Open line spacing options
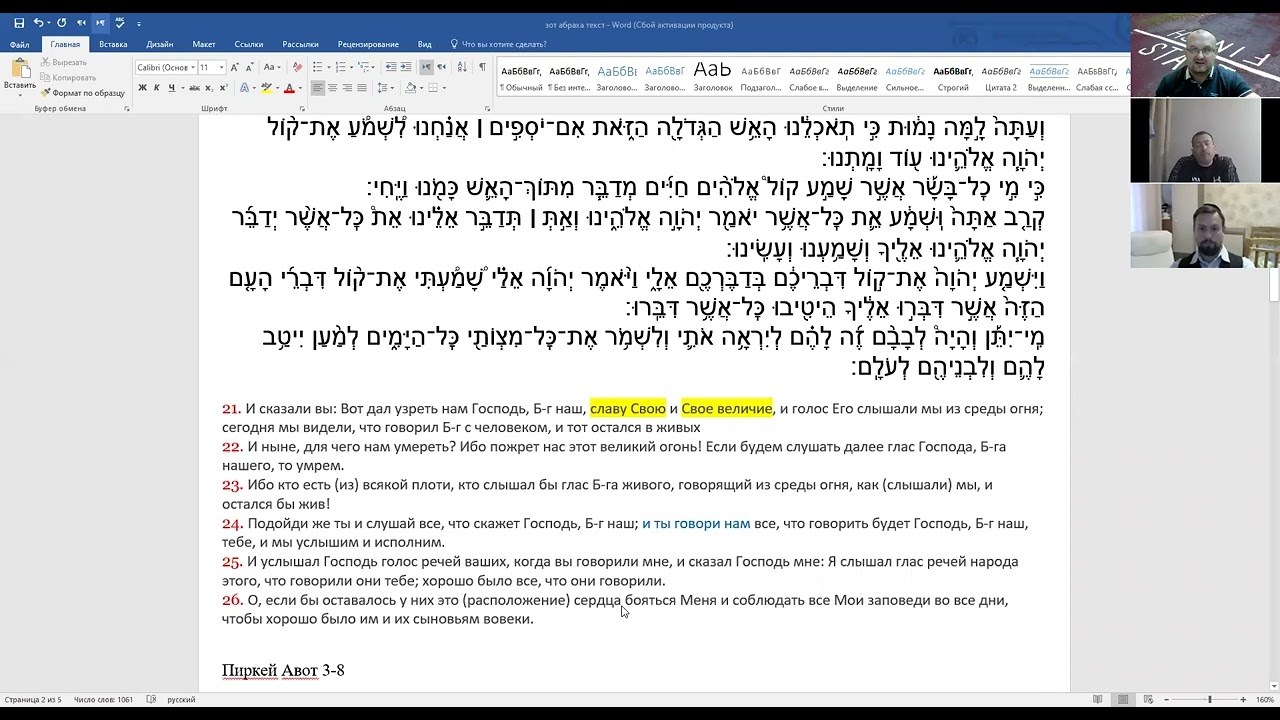The width and height of the screenshot is (1280, 720). pos(385,88)
